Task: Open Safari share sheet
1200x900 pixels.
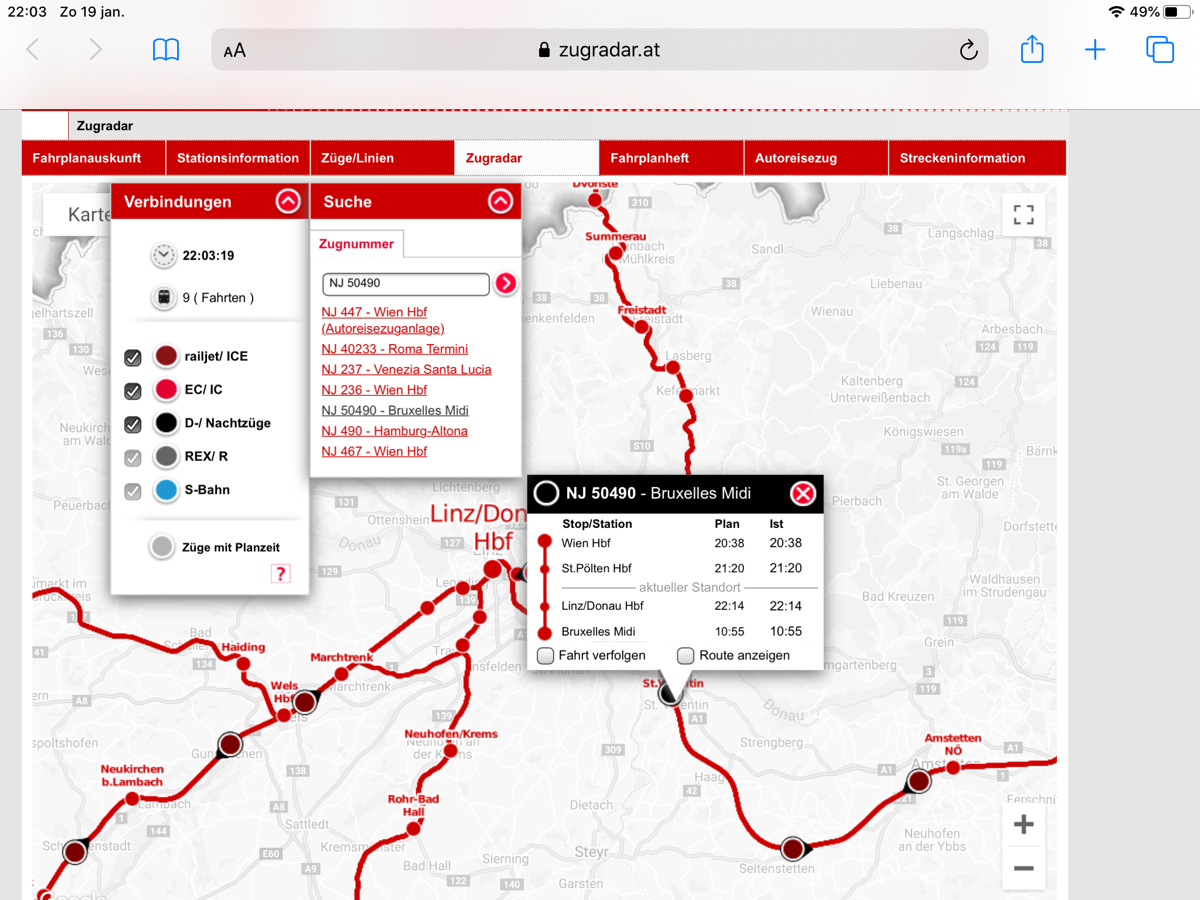Action: click(x=1032, y=50)
